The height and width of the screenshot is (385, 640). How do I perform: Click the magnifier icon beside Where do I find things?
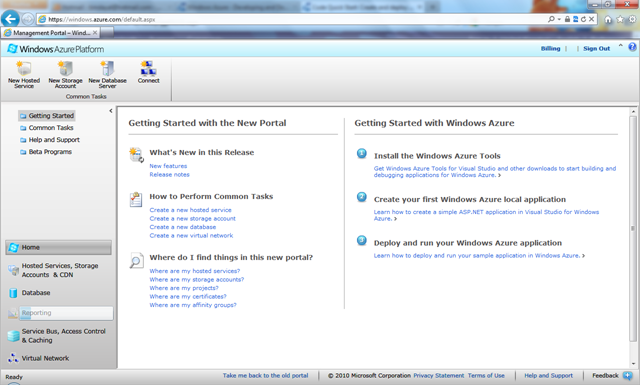[x=136, y=260]
